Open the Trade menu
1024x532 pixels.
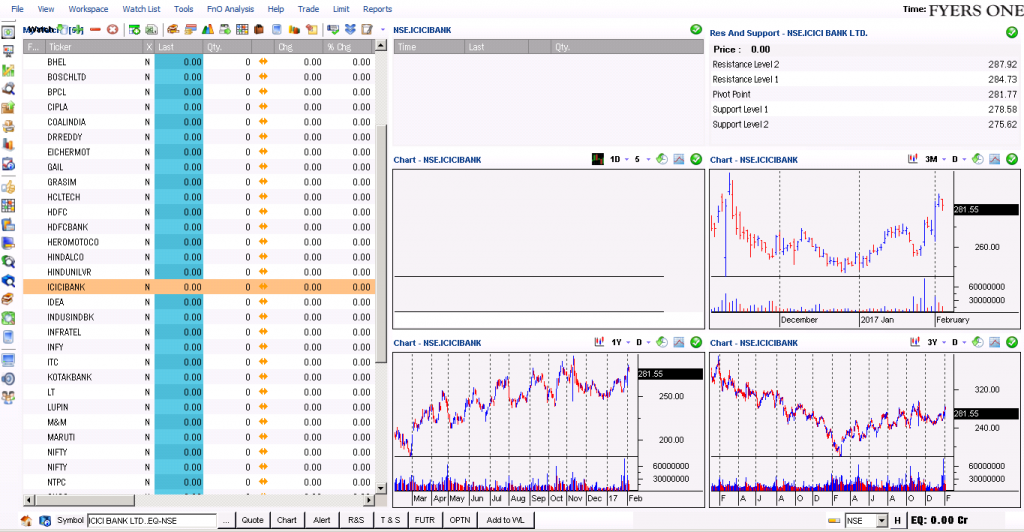[308, 9]
